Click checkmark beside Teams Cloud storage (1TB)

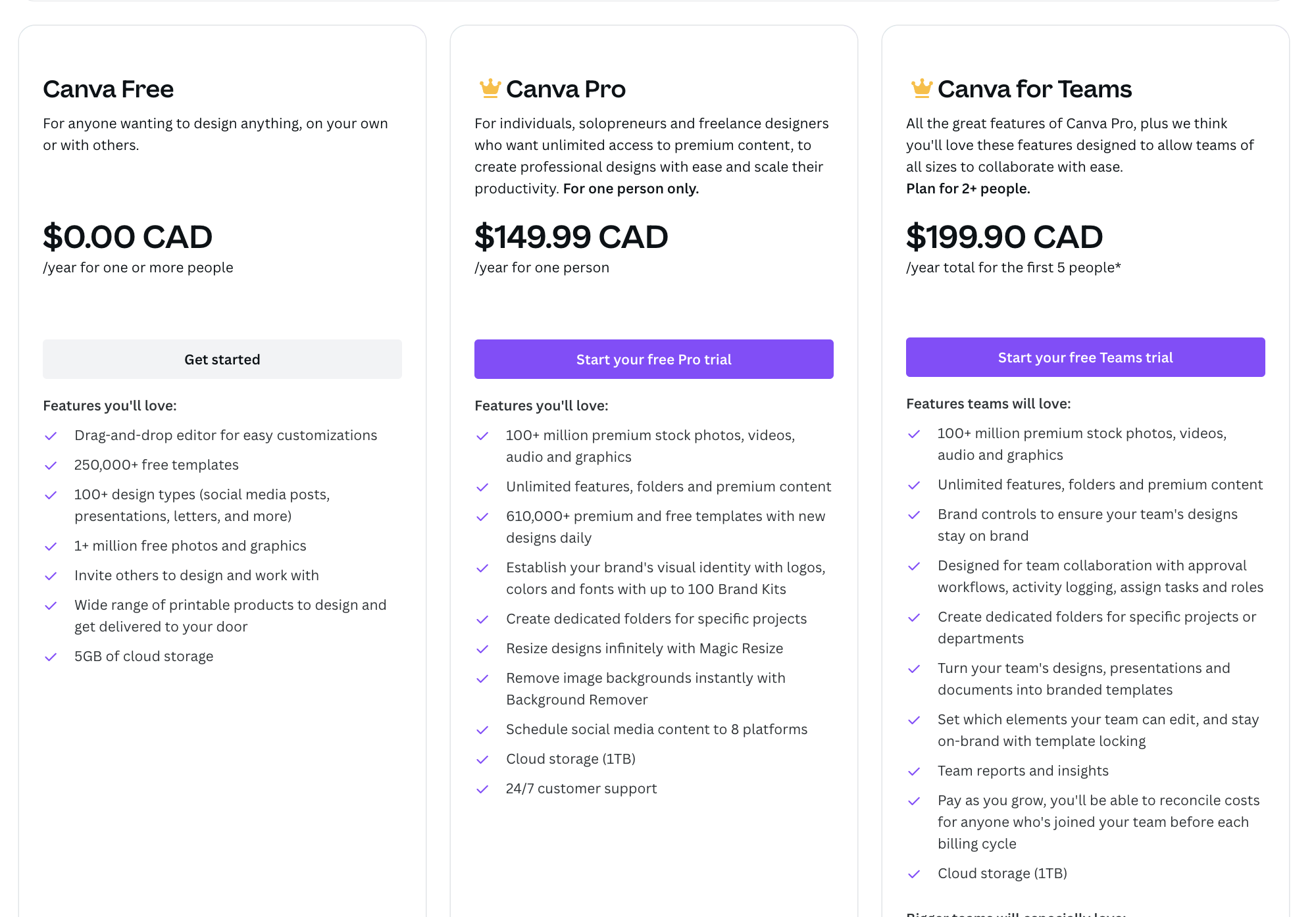click(x=914, y=874)
